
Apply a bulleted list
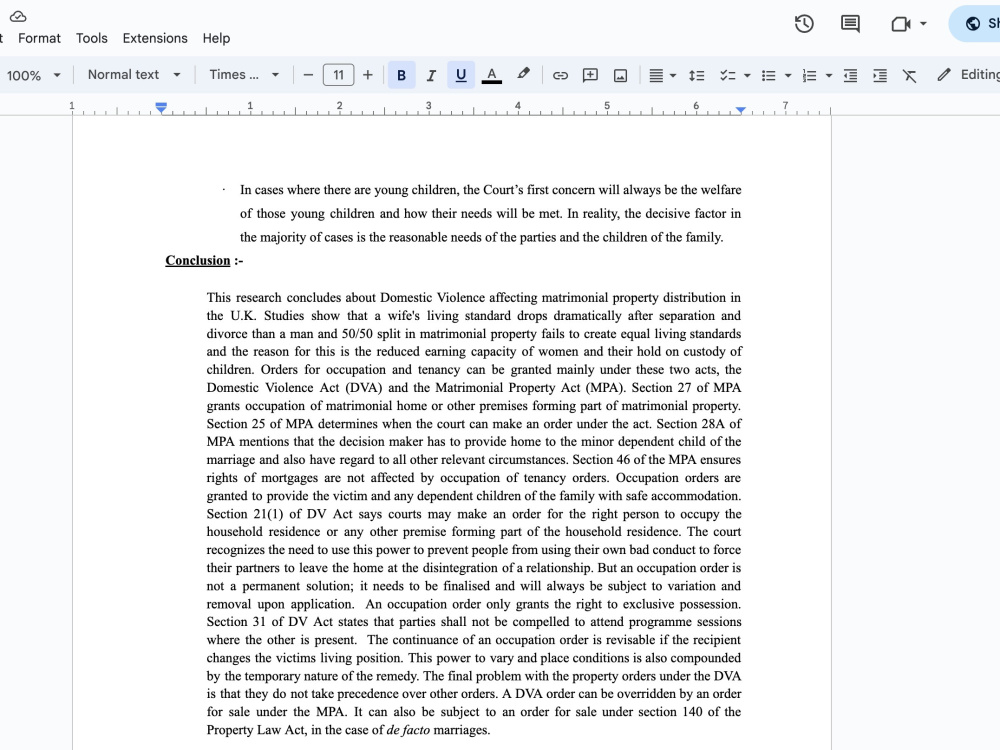click(768, 75)
